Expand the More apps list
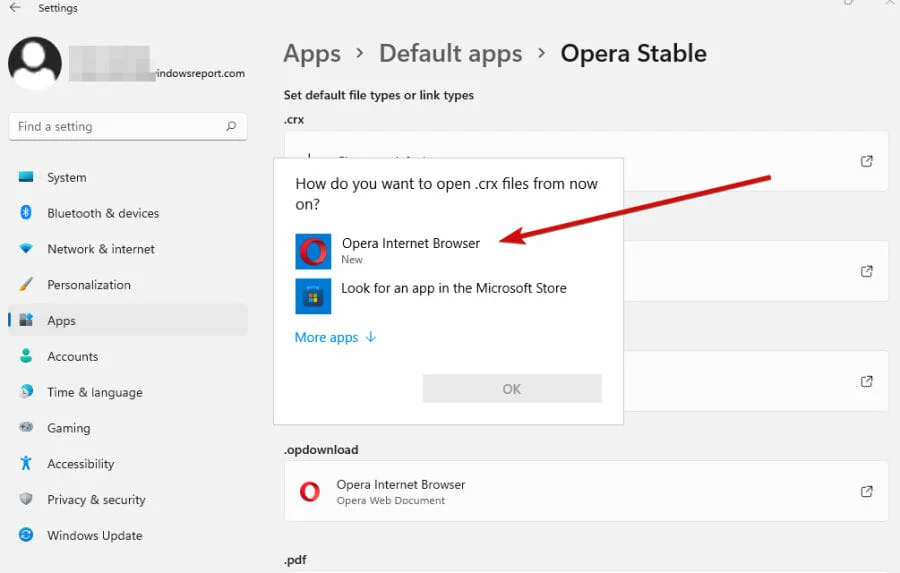900x573 pixels. [x=335, y=337]
